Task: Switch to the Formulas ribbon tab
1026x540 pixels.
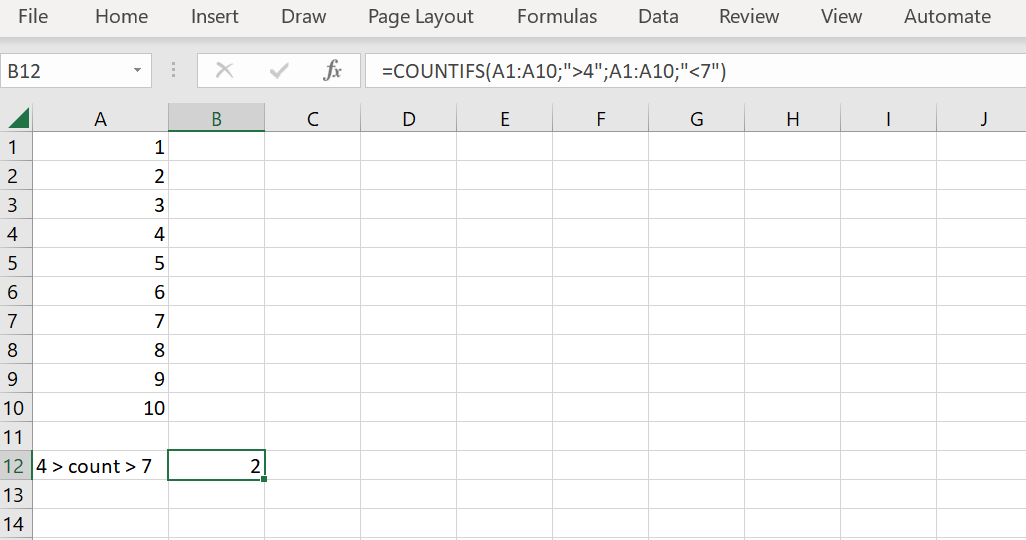Action: point(557,17)
